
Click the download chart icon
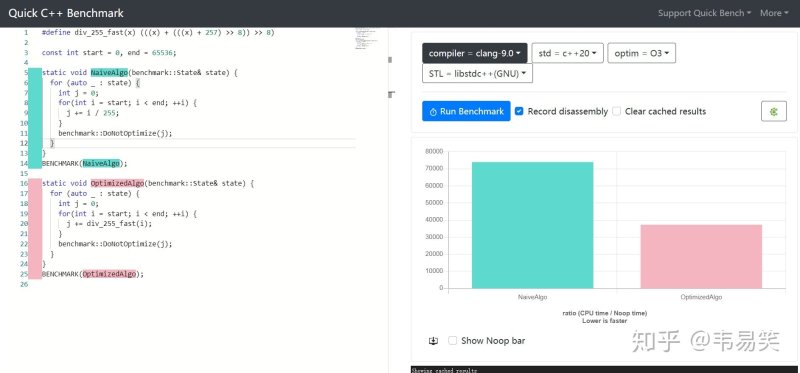click(433, 341)
